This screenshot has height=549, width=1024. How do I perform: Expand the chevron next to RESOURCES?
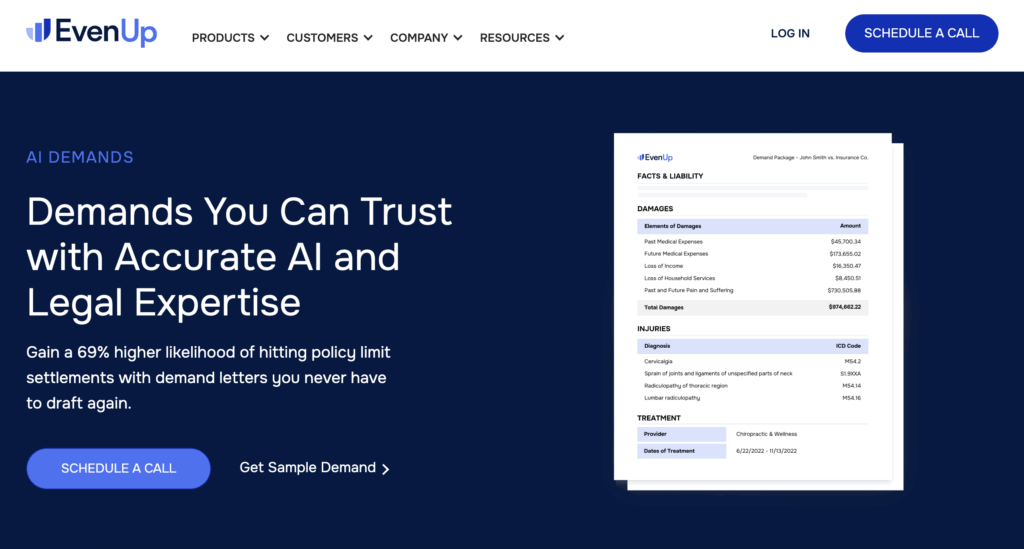click(x=560, y=38)
